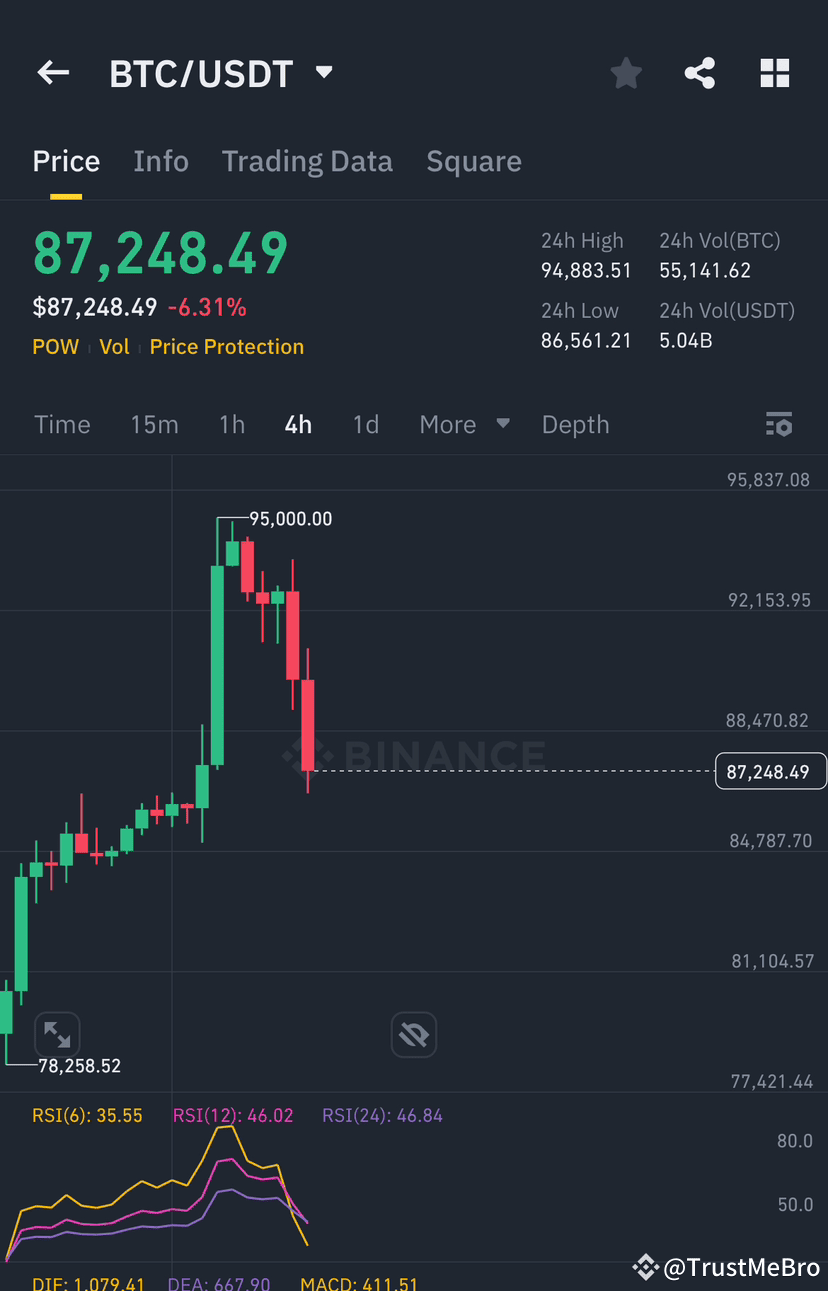Open the Square tab
Screen dimensions: 828x1291
tap(474, 161)
